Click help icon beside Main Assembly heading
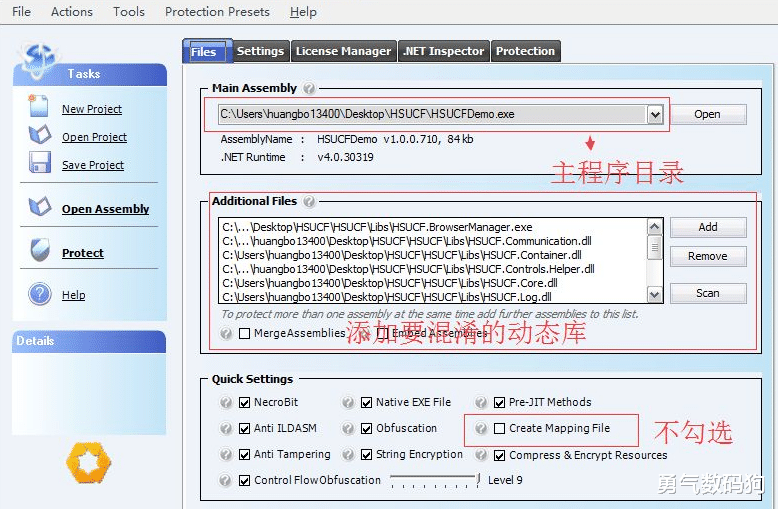 tap(309, 88)
